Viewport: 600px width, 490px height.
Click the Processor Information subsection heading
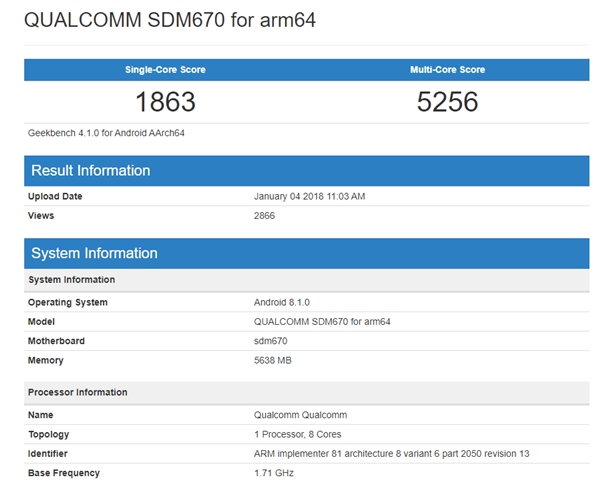pyautogui.click(x=78, y=392)
